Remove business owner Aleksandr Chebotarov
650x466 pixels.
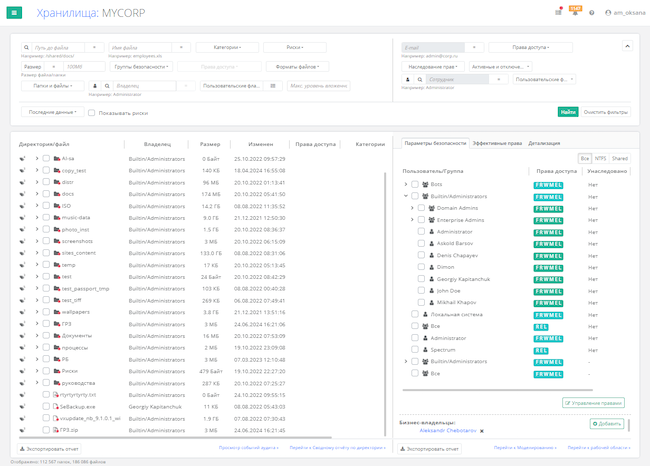pos(481,430)
